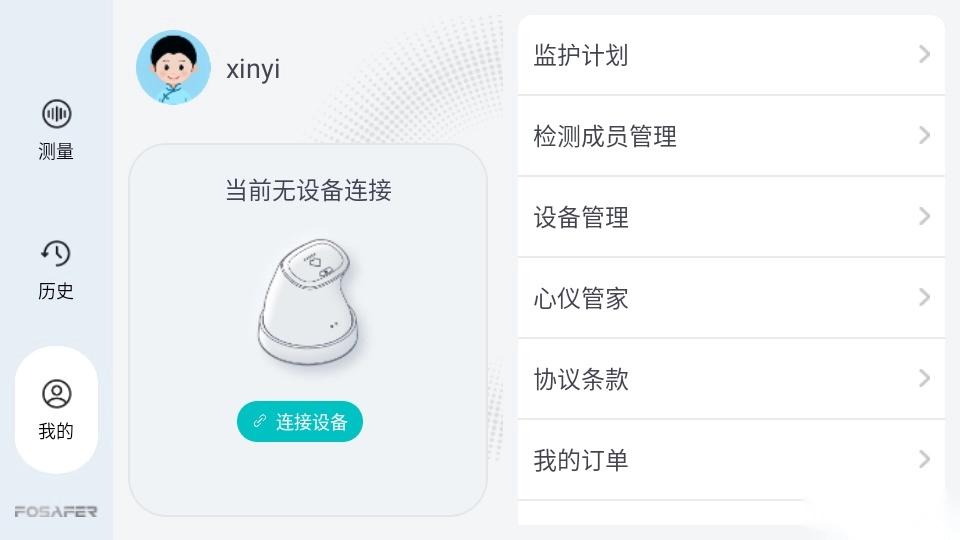Open the 测量 measurement waveform icon

[56, 114]
